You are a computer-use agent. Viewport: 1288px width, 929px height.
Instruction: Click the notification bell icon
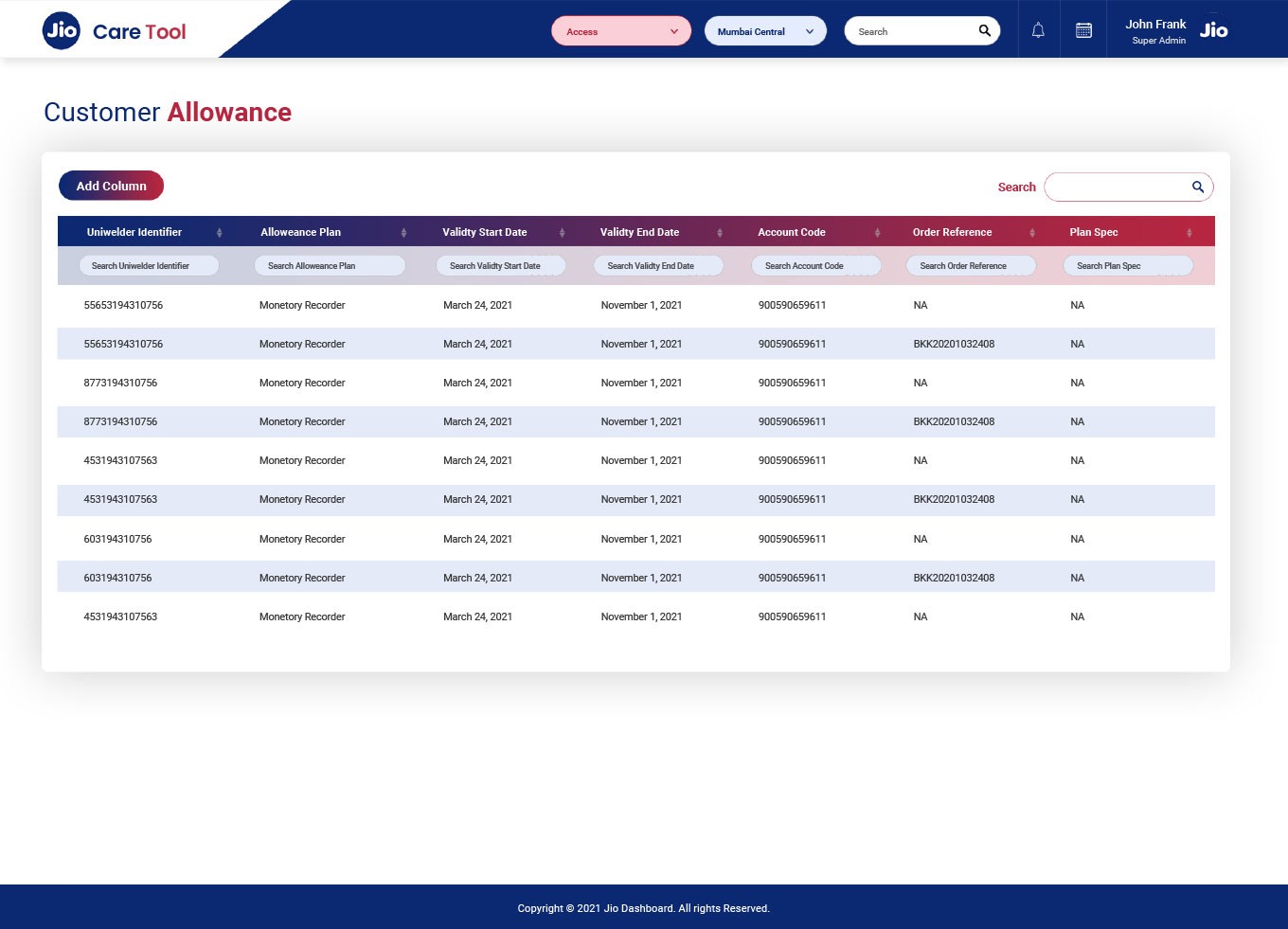pyautogui.click(x=1038, y=30)
